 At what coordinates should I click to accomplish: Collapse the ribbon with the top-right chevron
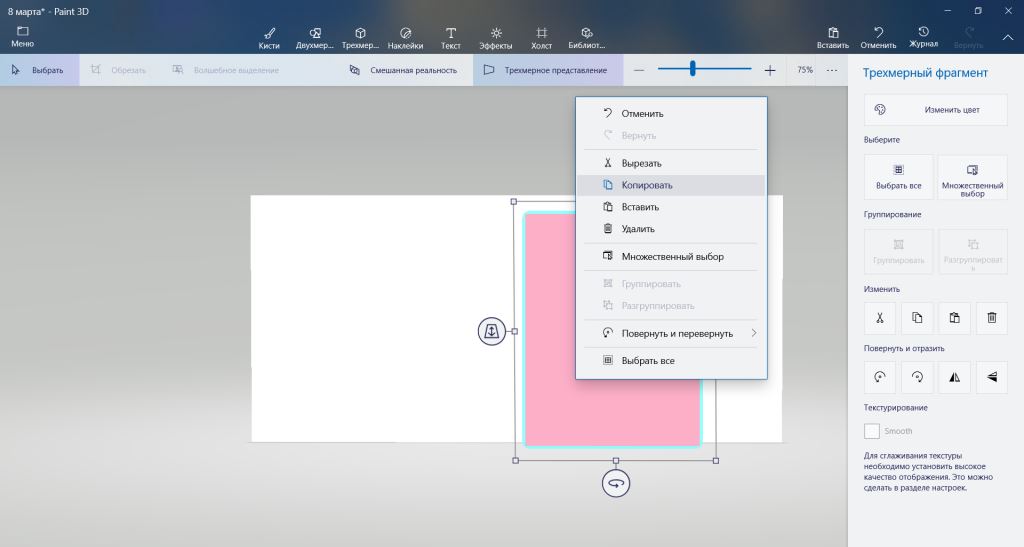pyautogui.click(x=1007, y=38)
